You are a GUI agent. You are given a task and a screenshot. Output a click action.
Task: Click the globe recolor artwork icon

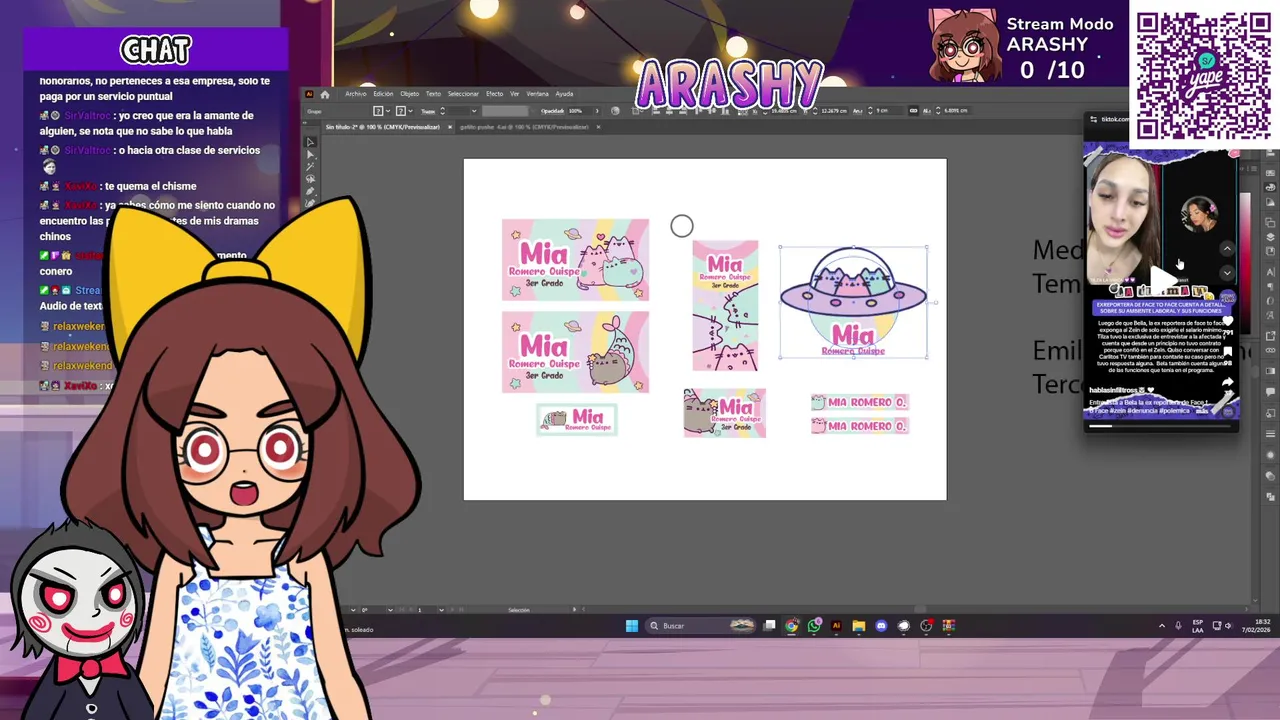point(615,111)
